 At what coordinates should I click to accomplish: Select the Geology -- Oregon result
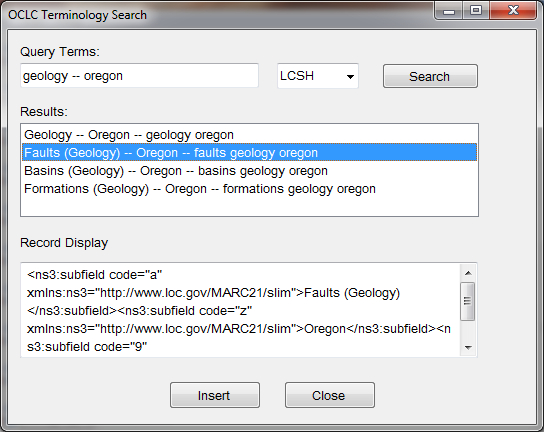tap(249, 135)
